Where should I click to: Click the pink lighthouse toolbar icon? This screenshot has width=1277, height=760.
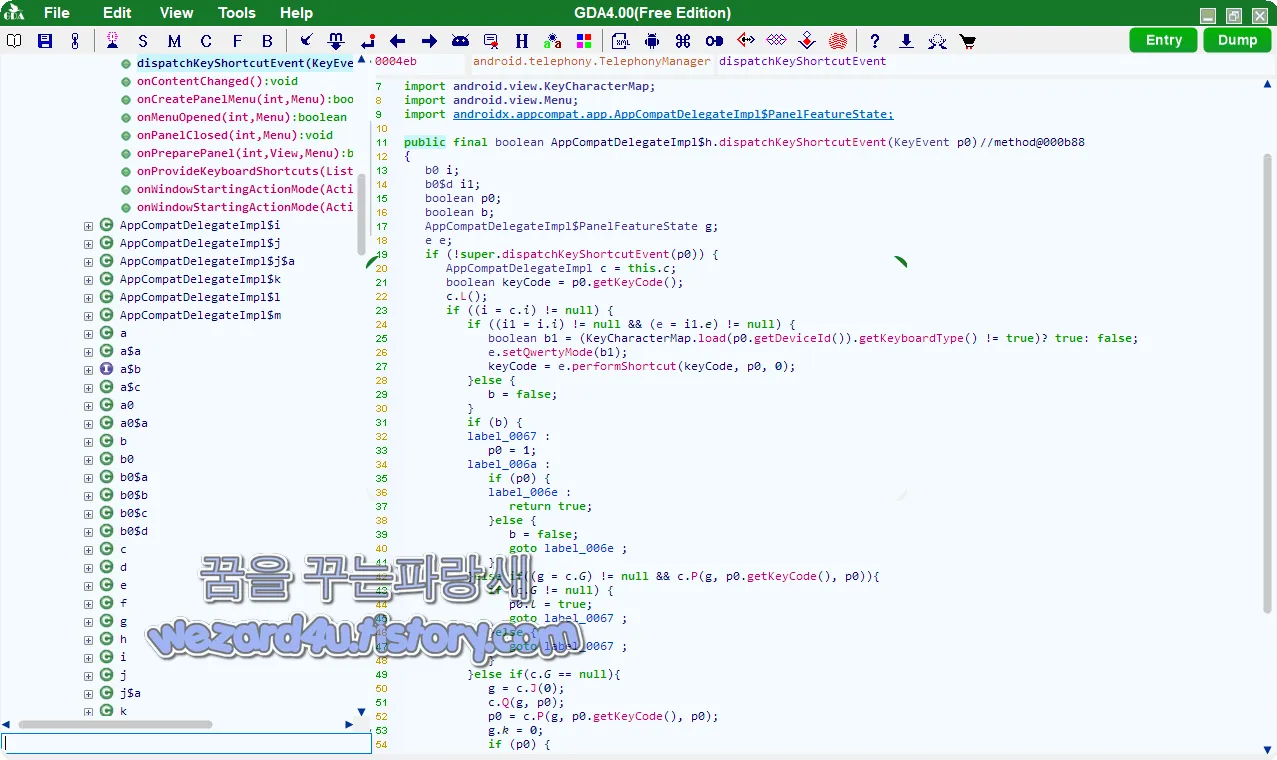[x=113, y=41]
